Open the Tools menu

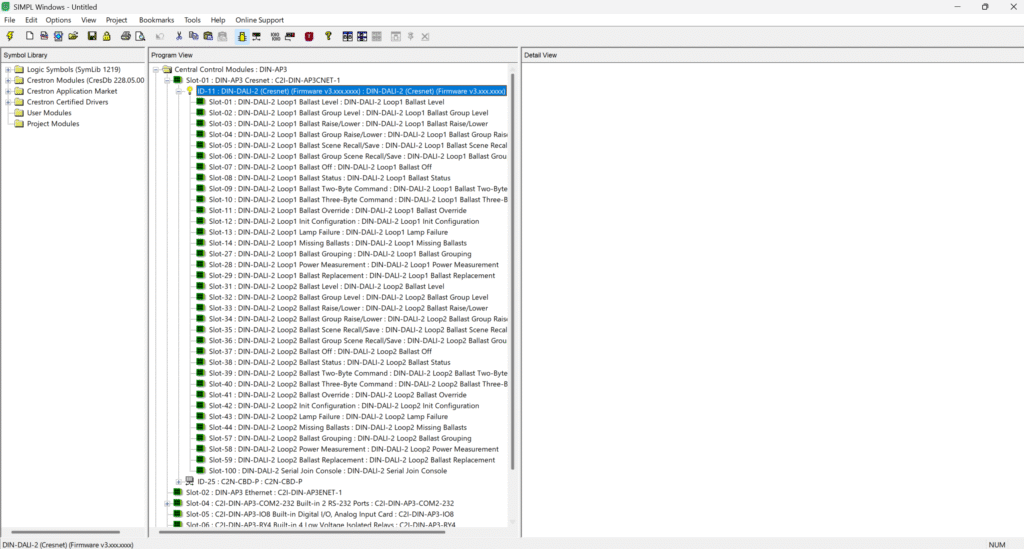click(x=192, y=20)
